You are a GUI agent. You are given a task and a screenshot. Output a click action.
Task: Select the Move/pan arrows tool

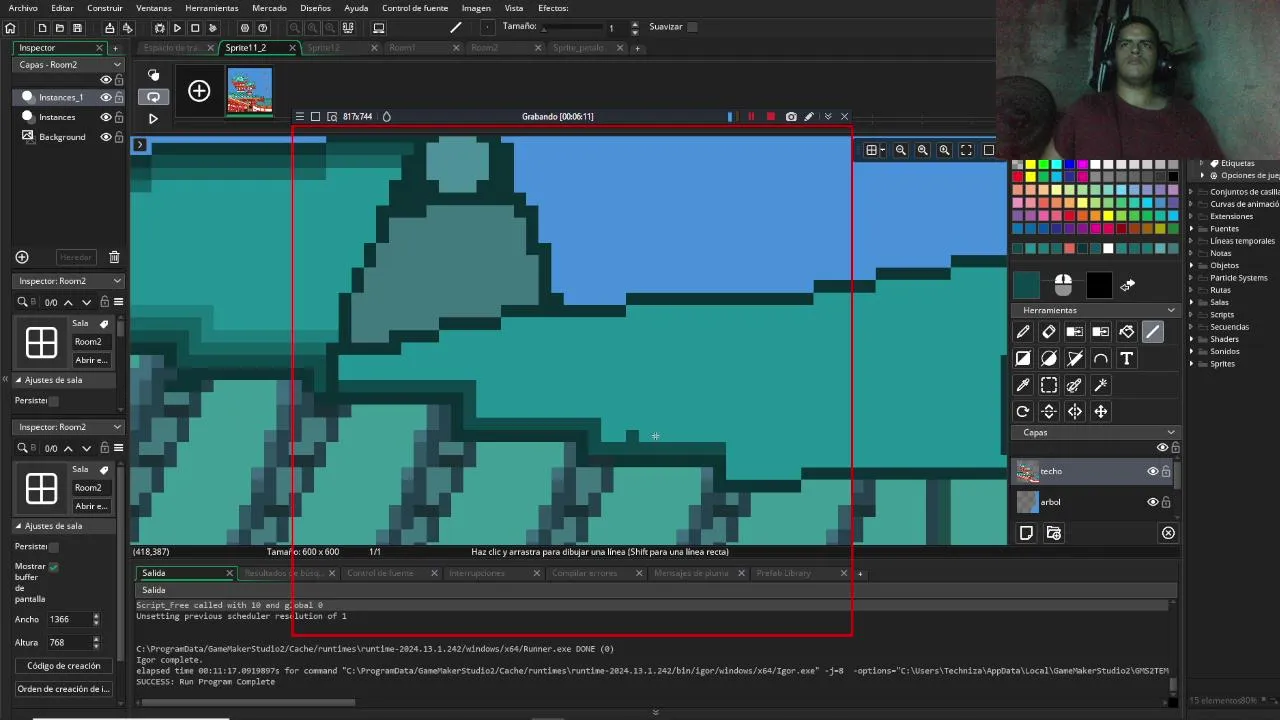(1101, 411)
